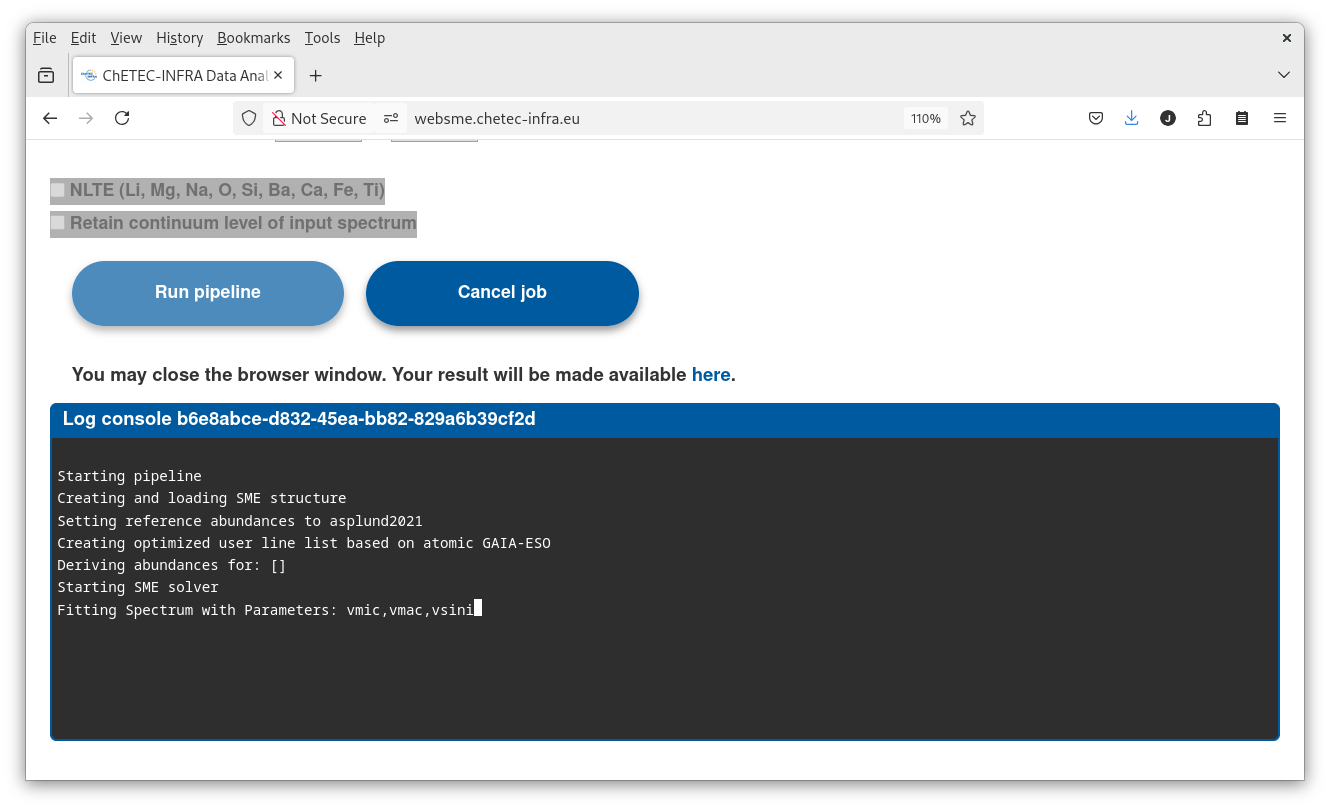1330x809 pixels.
Task: Enable the NLTE checkbox
Action: click(x=58, y=190)
